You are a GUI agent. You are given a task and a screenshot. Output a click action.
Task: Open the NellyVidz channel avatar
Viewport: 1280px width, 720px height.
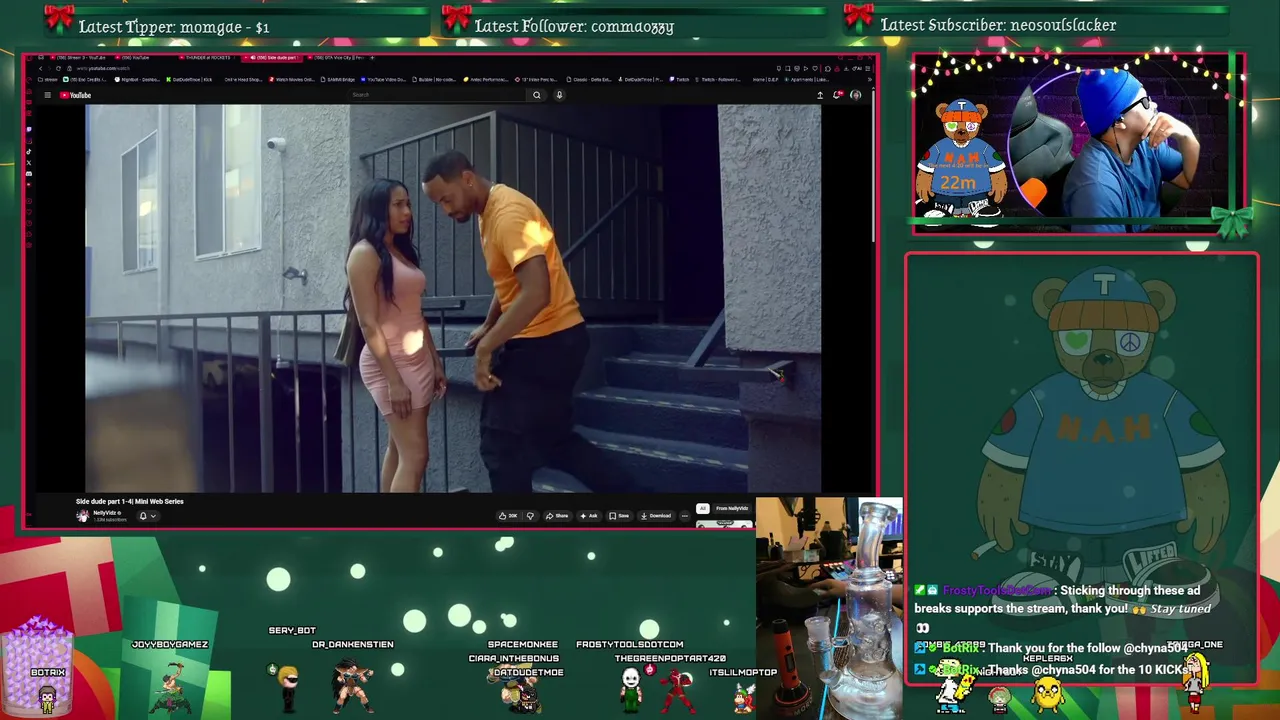(x=82, y=516)
